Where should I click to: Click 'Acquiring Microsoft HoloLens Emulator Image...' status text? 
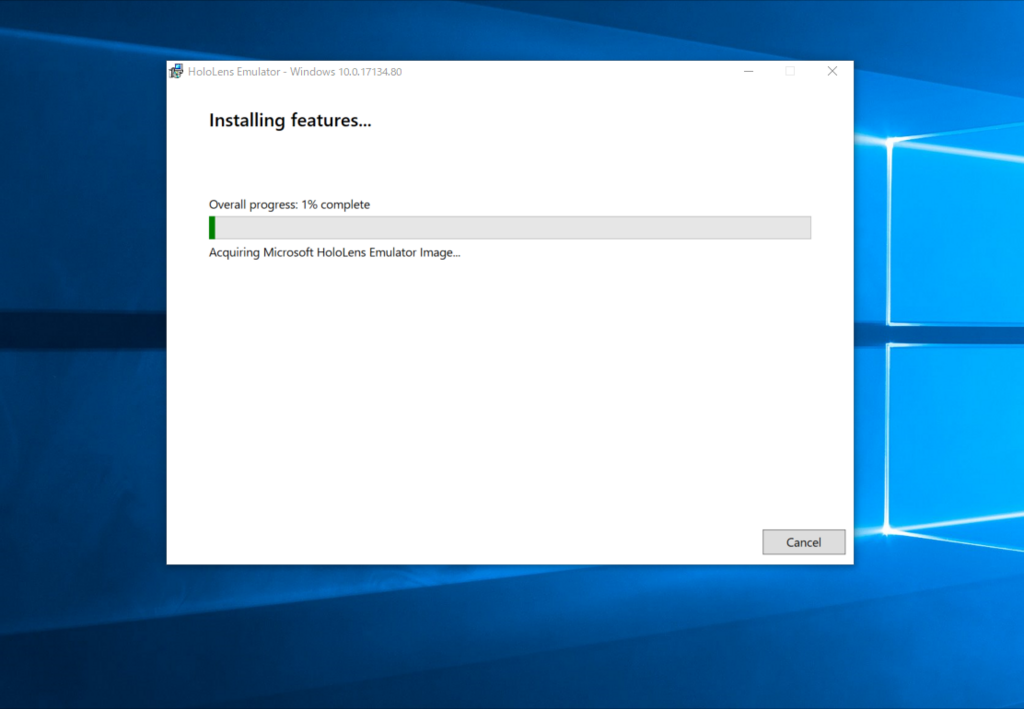334,252
